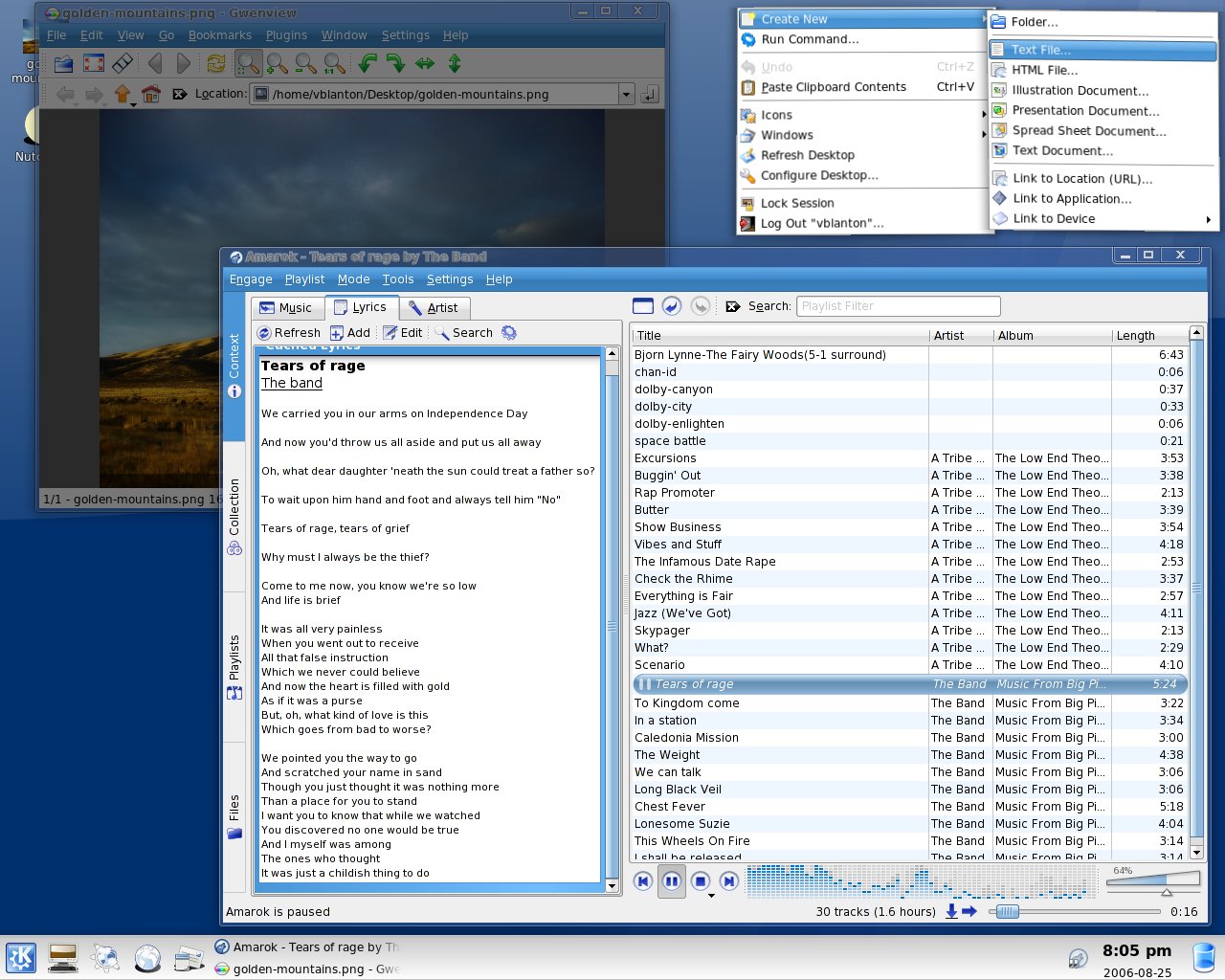Click the playlist undo arrow icon
The height and width of the screenshot is (980, 1225).
672,306
